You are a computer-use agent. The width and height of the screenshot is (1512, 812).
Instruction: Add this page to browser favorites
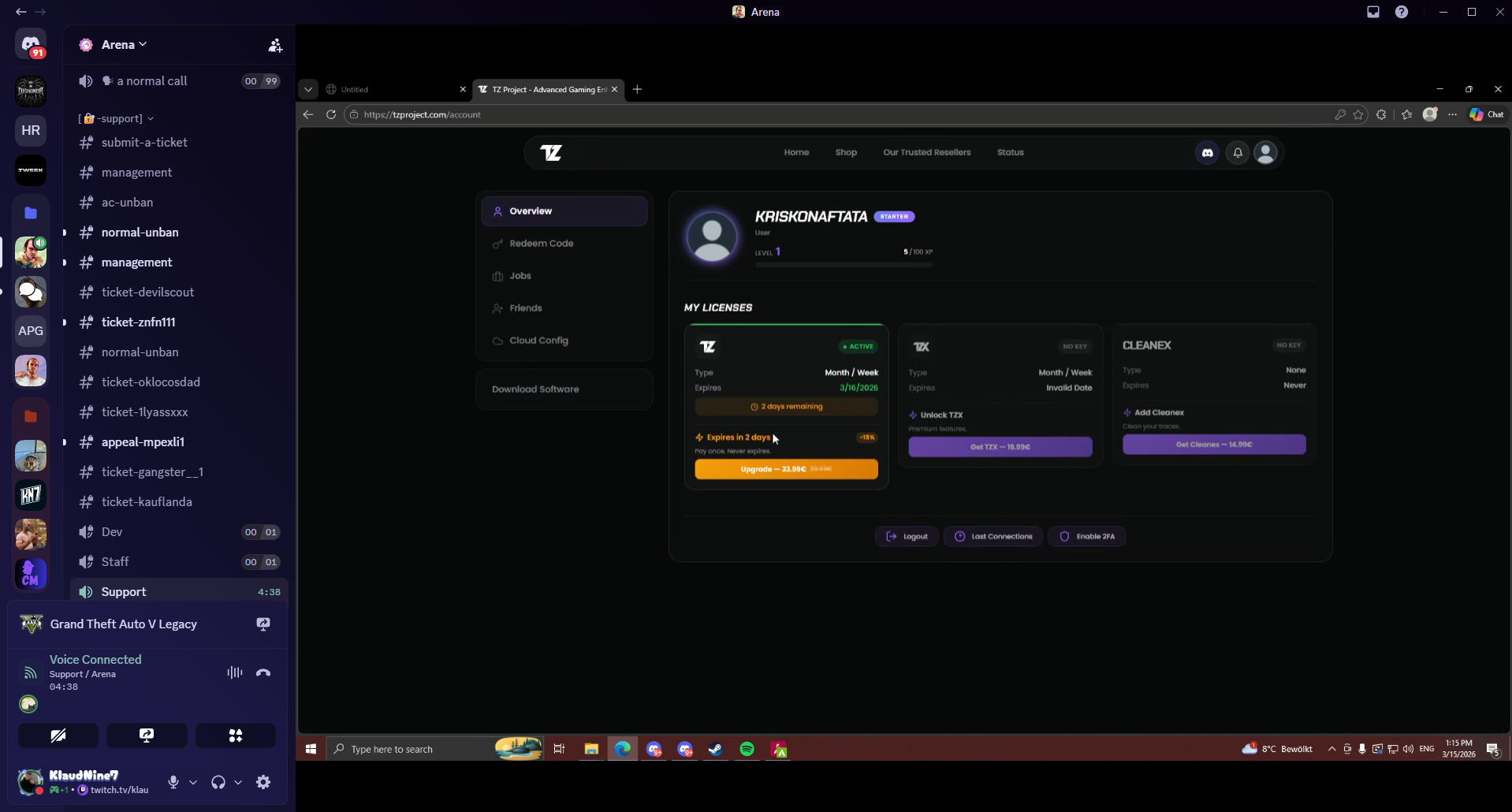pos(1358,114)
